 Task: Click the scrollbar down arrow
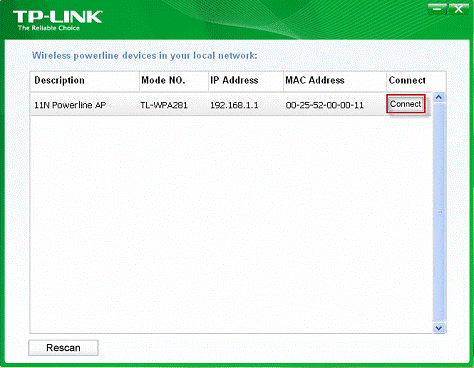coord(439,328)
